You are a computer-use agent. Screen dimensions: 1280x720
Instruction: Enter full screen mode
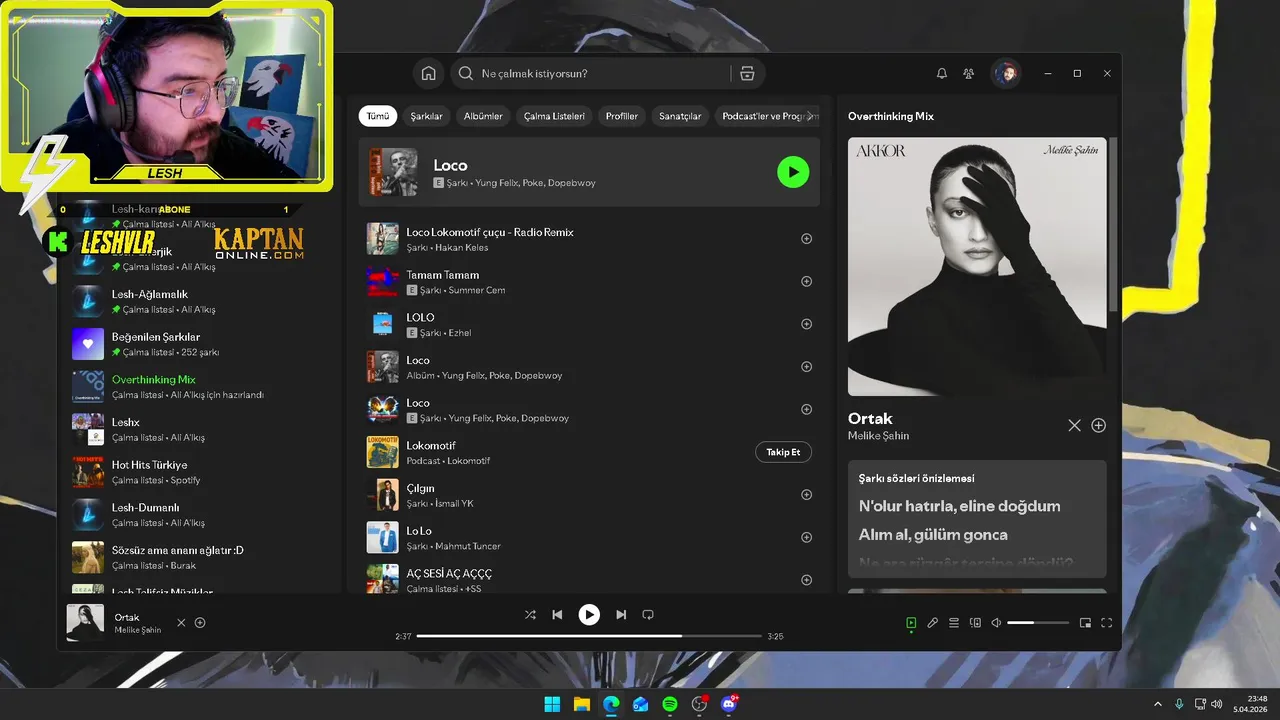point(1107,623)
